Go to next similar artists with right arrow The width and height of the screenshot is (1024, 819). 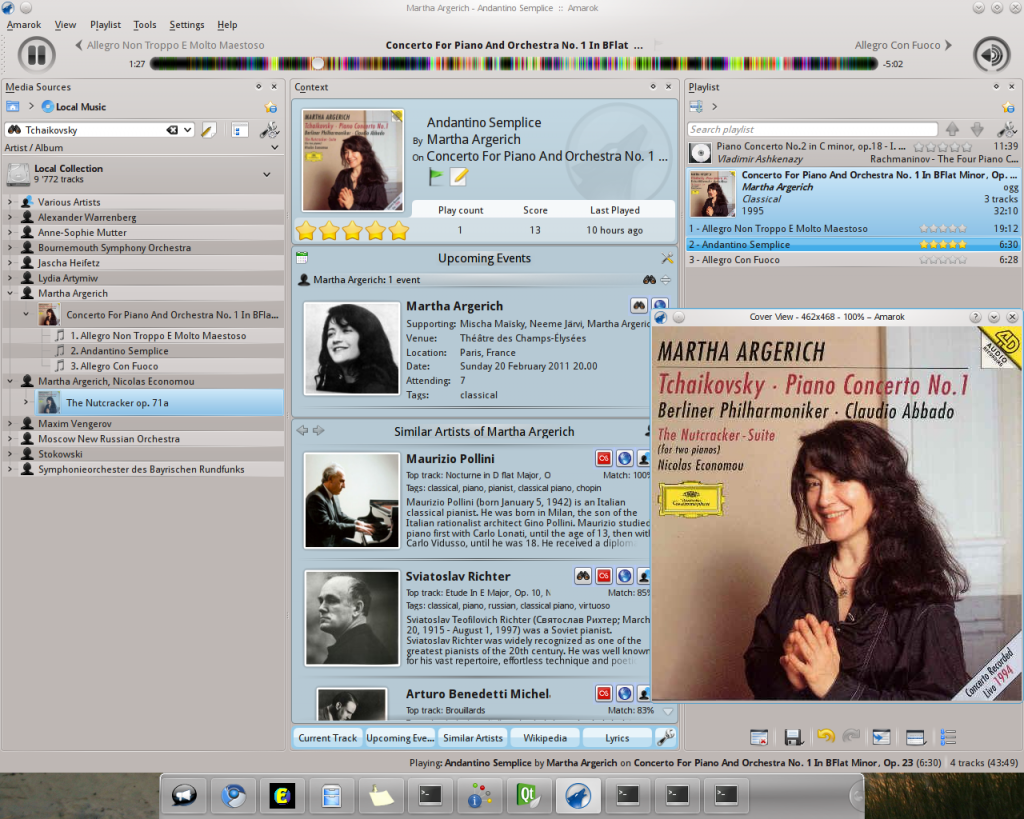coord(318,430)
